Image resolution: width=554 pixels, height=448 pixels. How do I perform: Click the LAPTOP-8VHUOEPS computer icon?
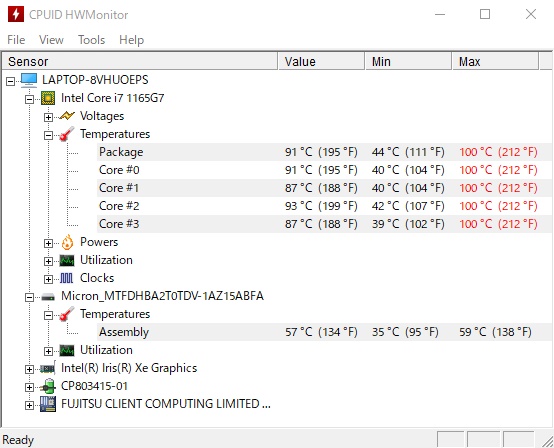29,80
